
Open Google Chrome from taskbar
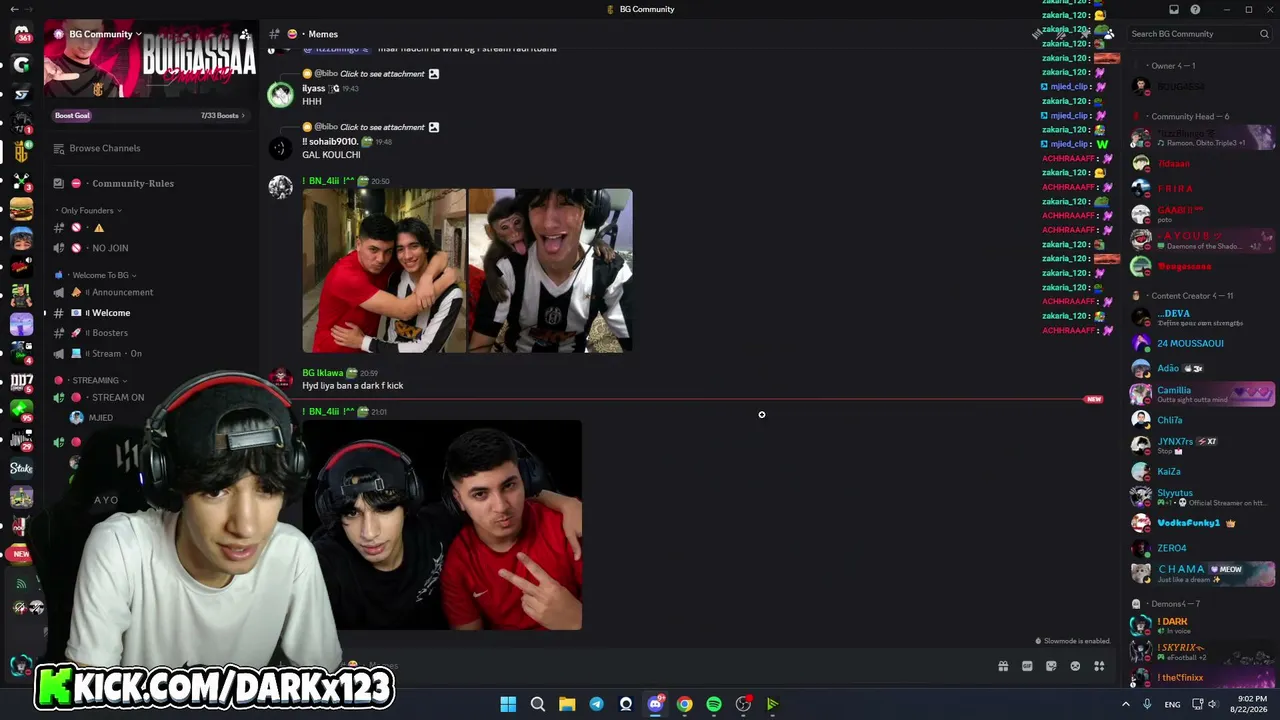pos(684,704)
